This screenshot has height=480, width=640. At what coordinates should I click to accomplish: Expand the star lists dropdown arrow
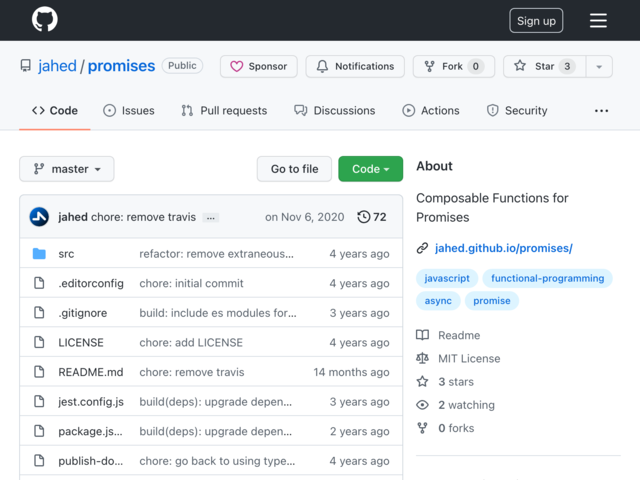[599, 67]
